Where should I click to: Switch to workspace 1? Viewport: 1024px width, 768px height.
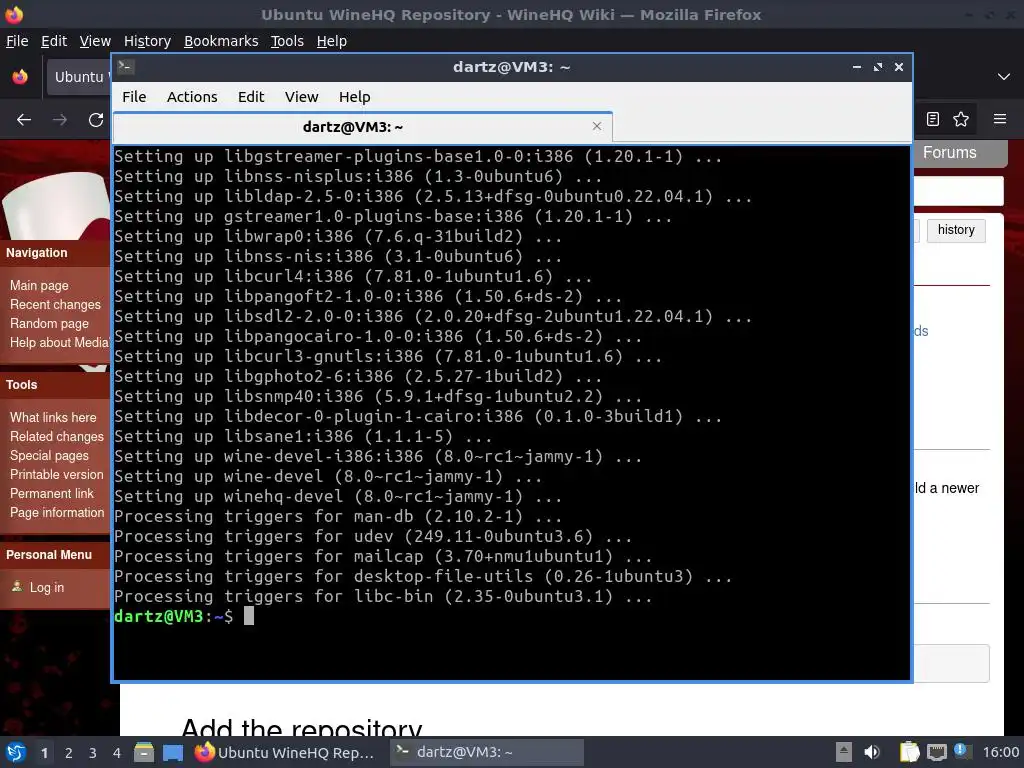44,753
